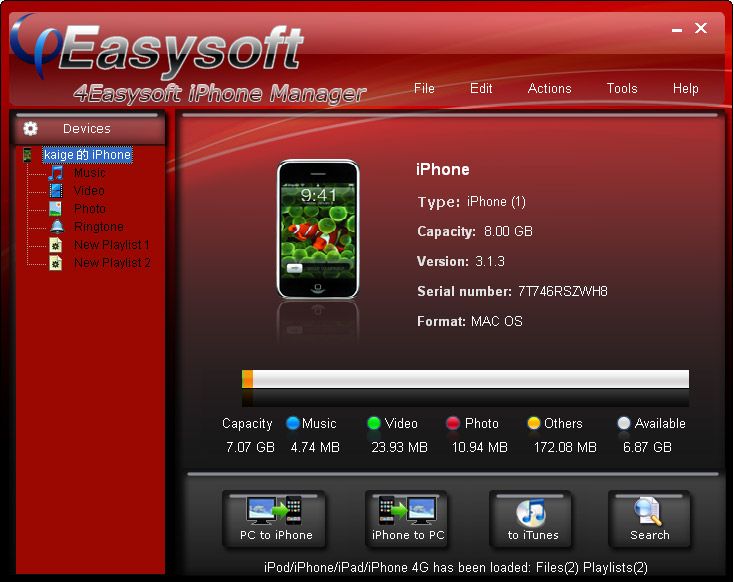Click the white Available legend dot
Image resolution: width=734 pixels, height=582 pixels.
[x=624, y=423]
